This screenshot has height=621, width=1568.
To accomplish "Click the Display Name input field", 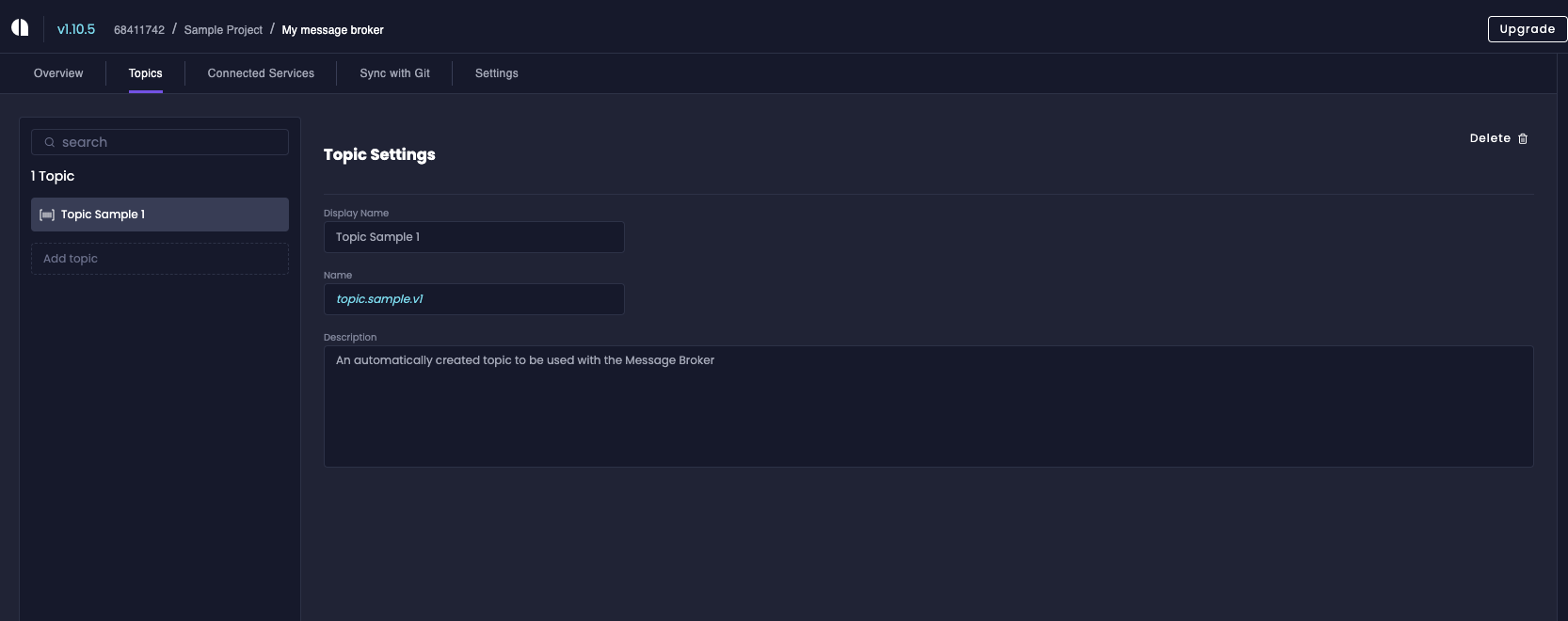I will [474, 237].
